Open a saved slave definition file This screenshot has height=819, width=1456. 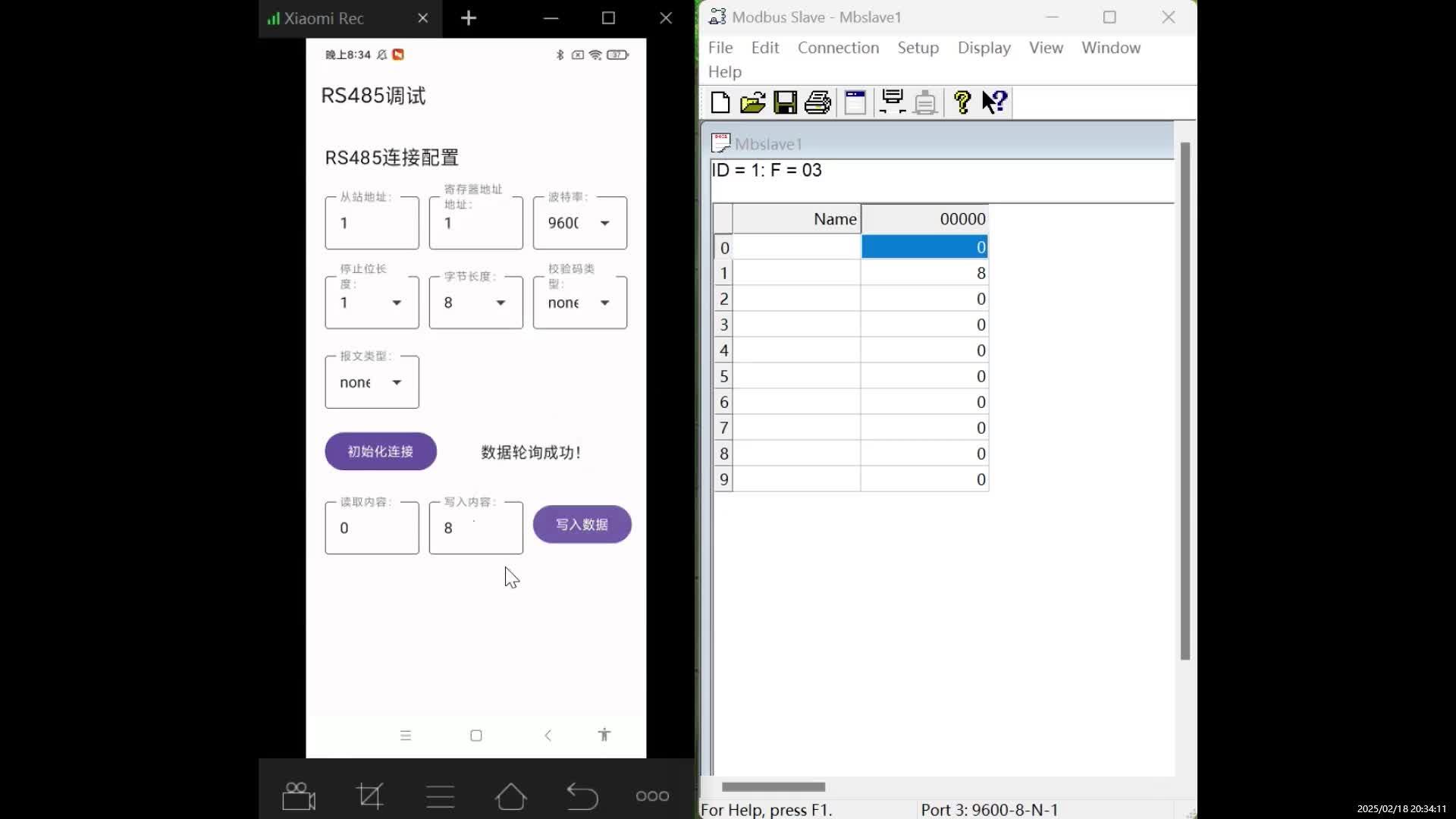tap(753, 102)
